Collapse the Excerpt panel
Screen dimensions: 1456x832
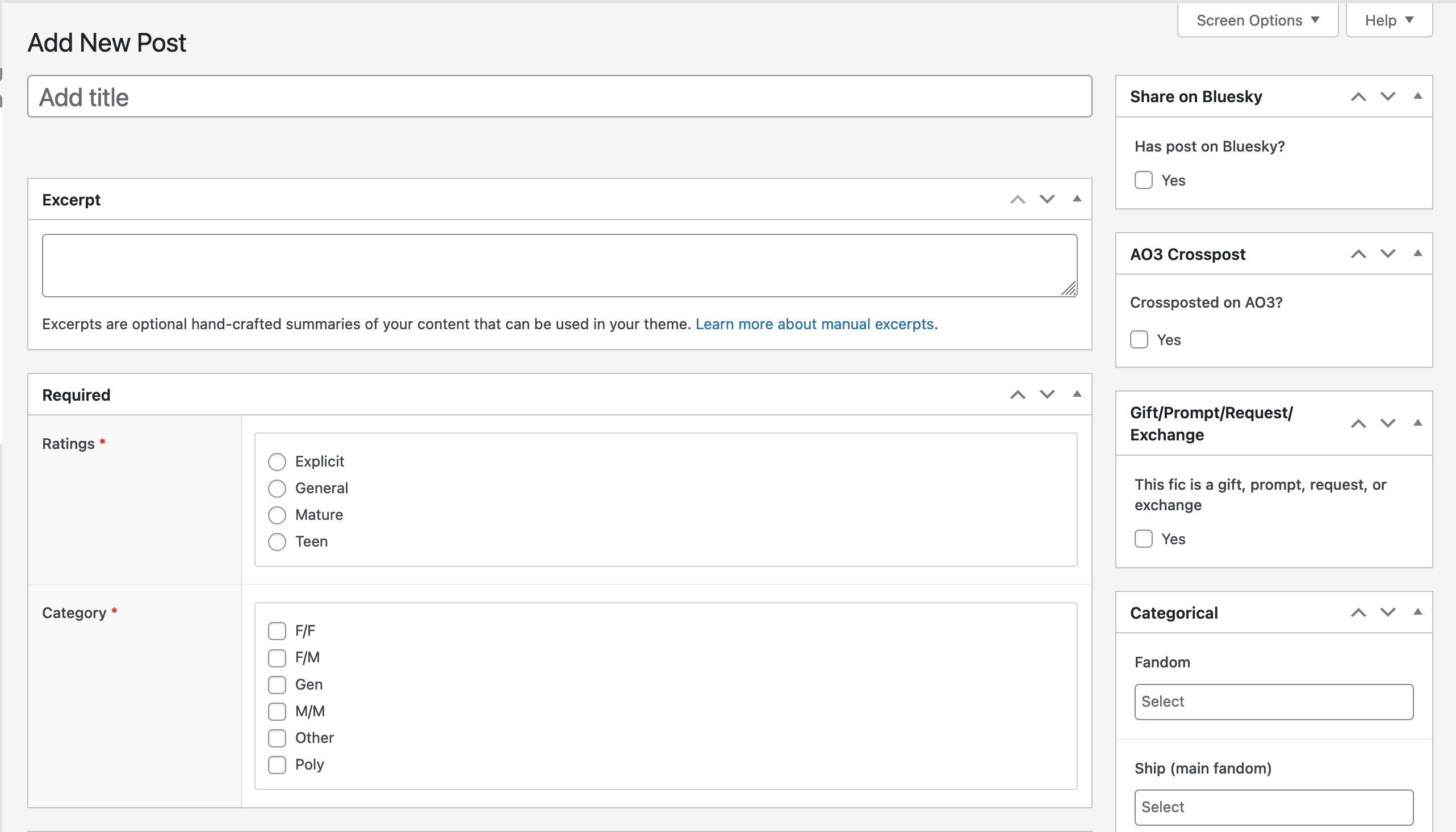tap(1077, 199)
